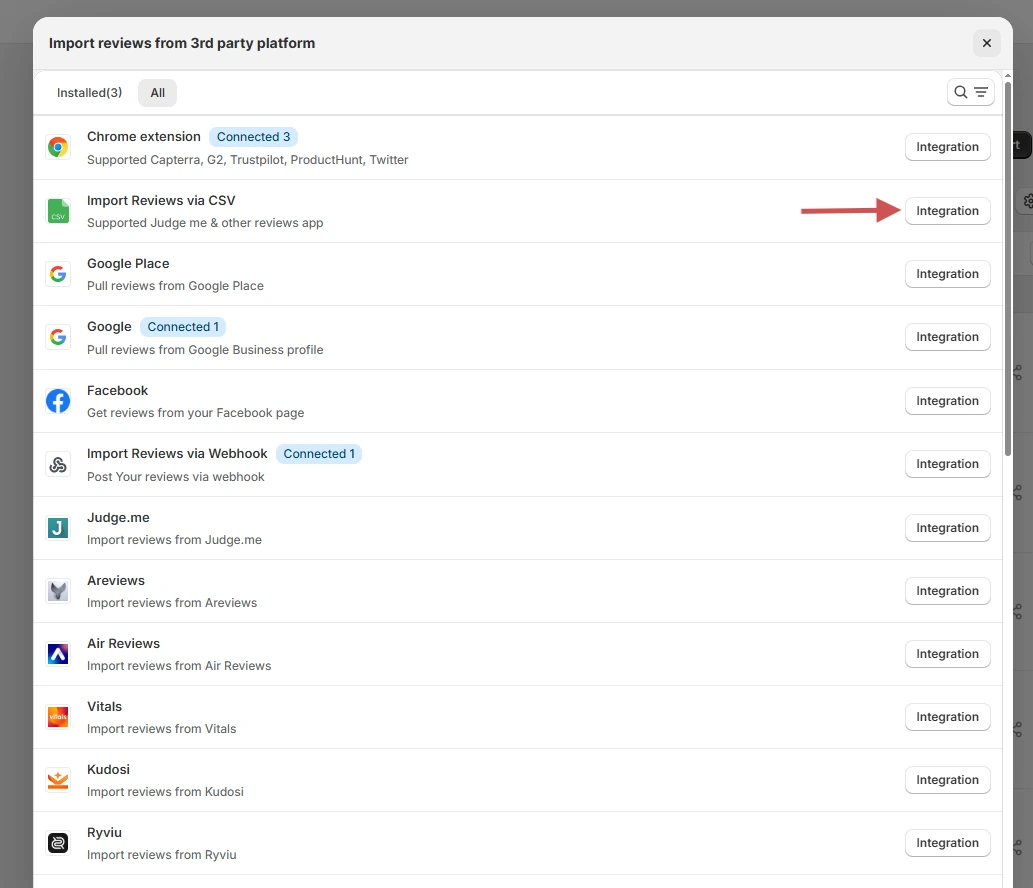Click the Connected 1 badge beside Webhook

[x=319, y=454]
